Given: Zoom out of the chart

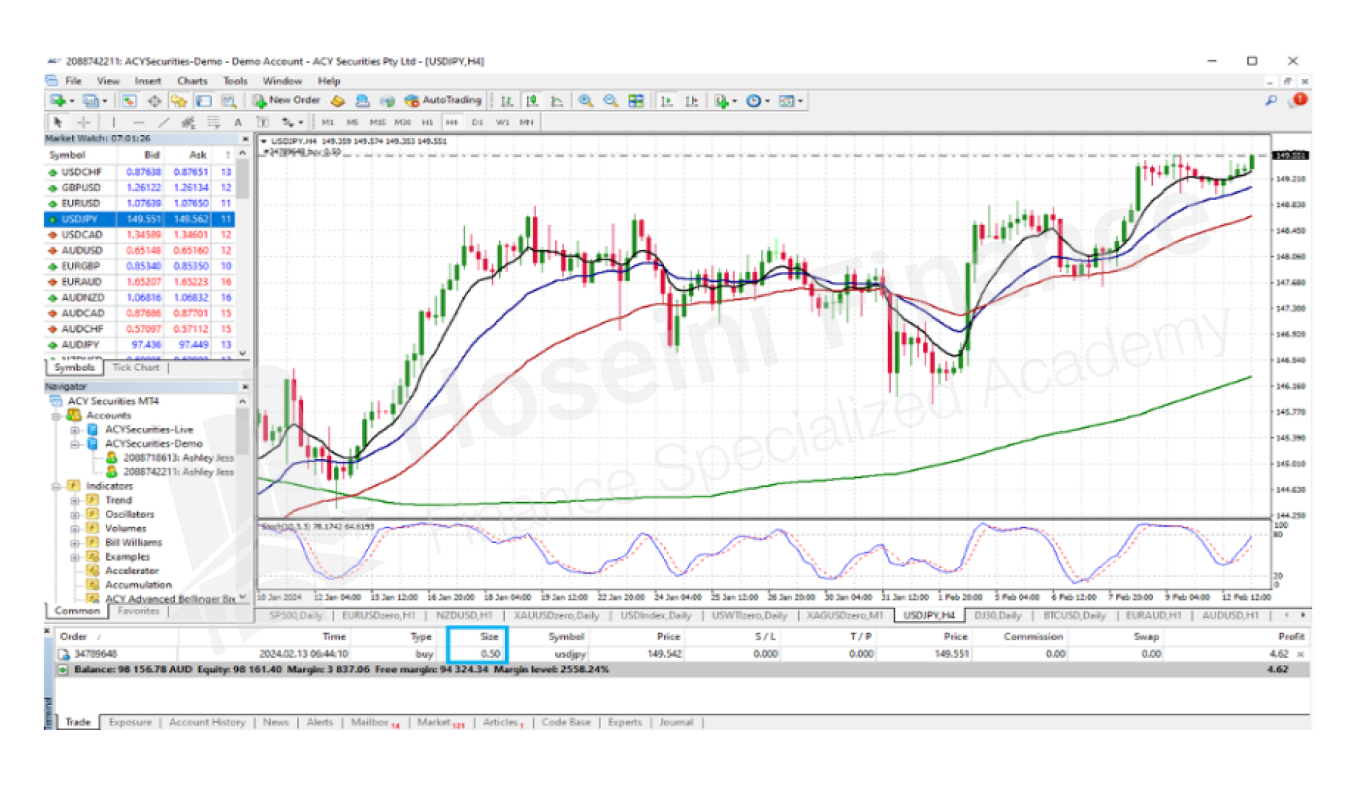Looking at the screenshot, I should 609,100.
